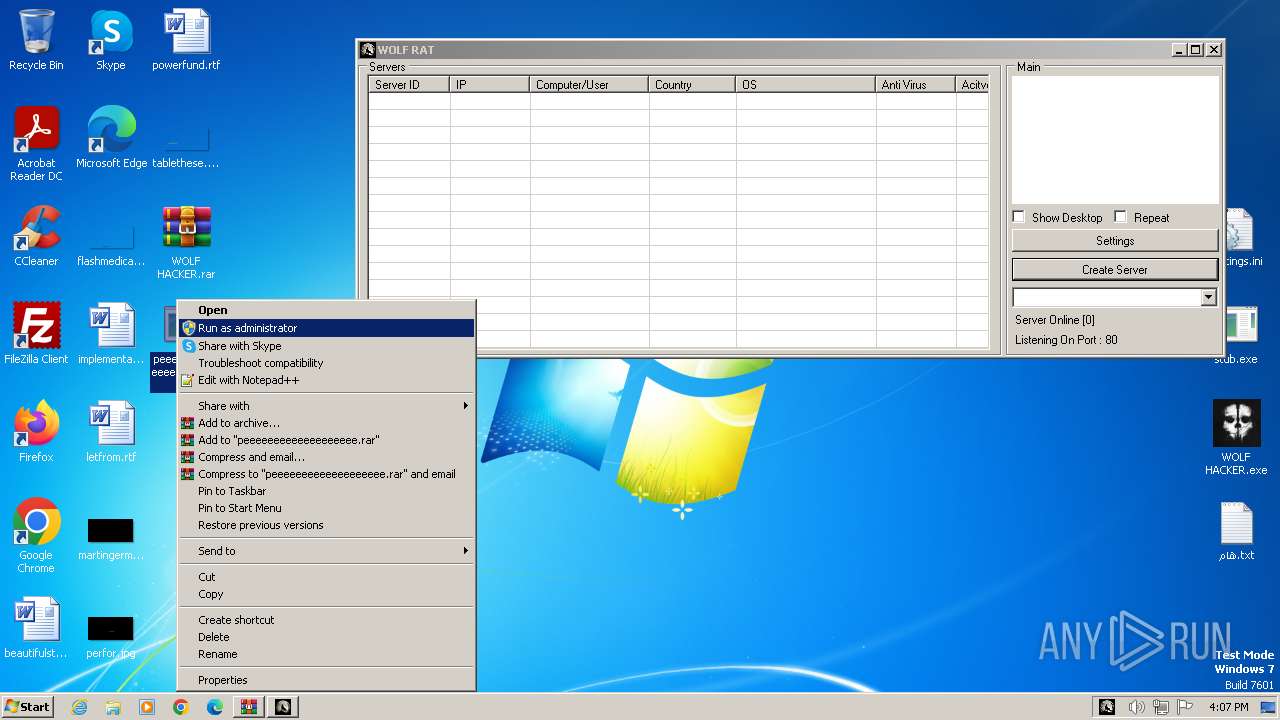The image size is (1280, 720).
Task: Select the Firefox desktop icon
Action: click(36, 432)
